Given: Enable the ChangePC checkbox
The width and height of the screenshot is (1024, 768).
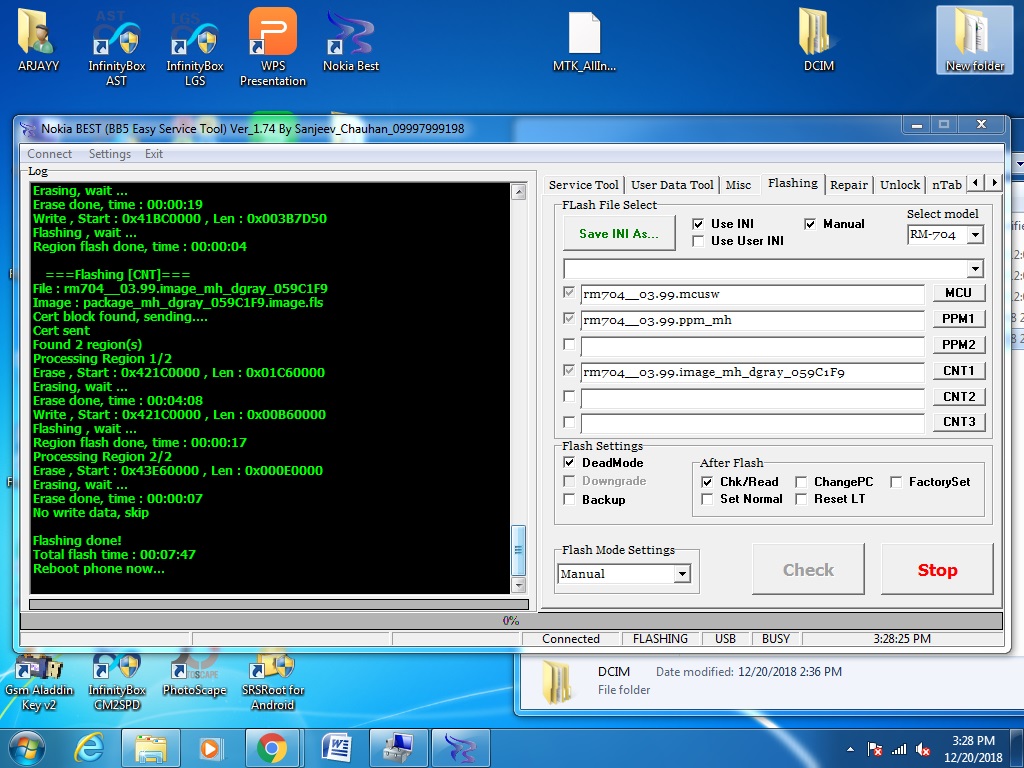Looking at the screenshot, I should pos(801,482).
